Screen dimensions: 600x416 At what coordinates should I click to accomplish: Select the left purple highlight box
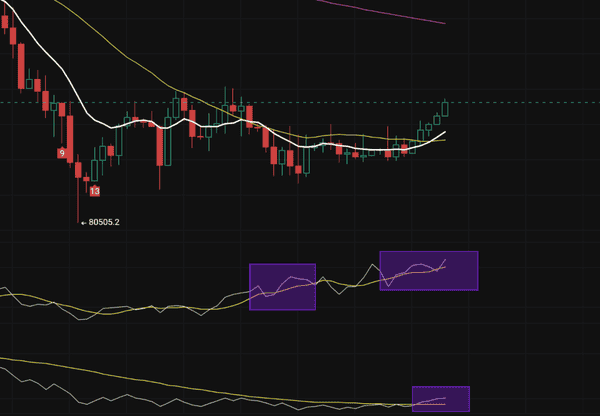pos(282,286)
